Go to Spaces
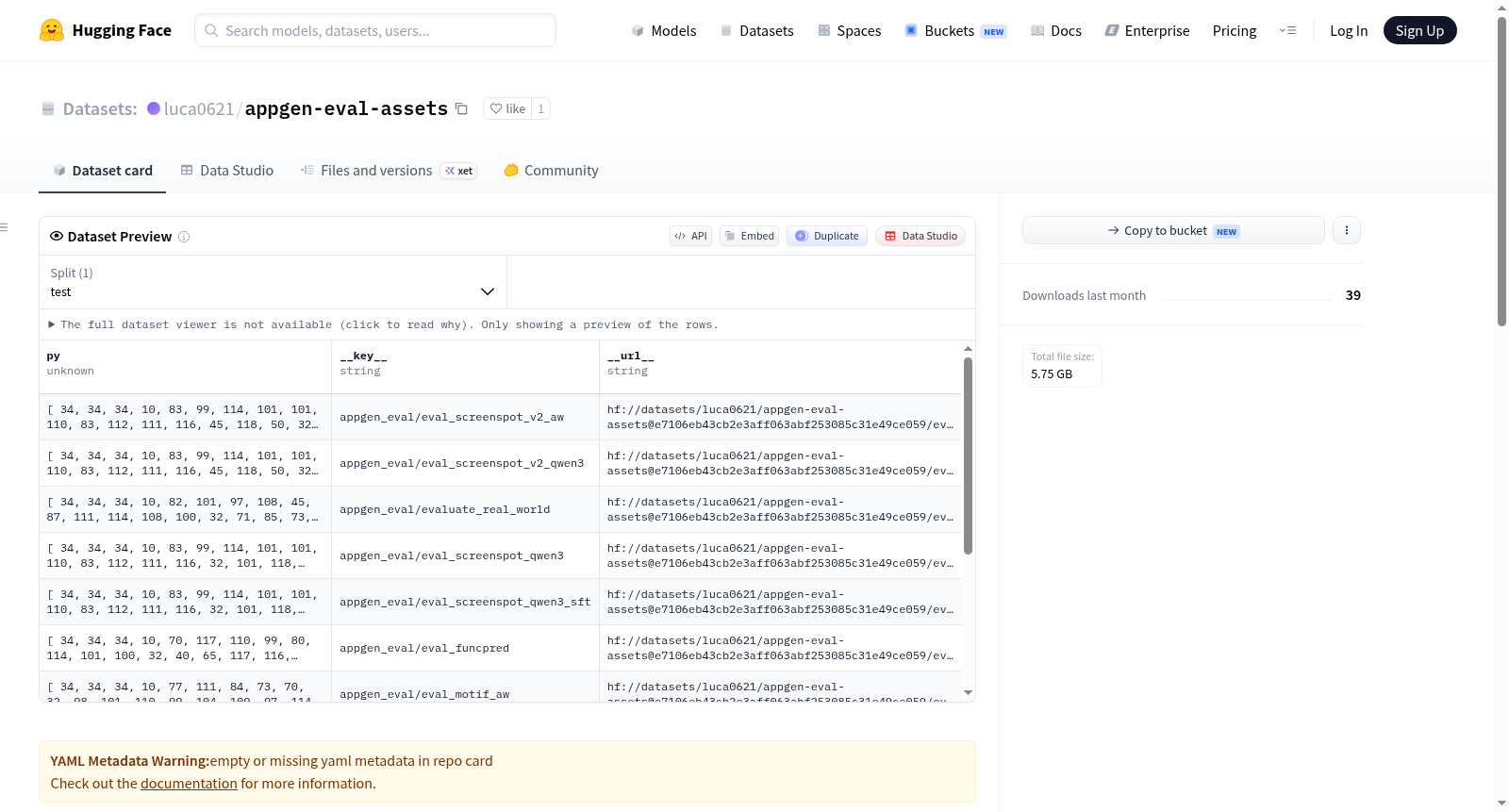The height and width of the screenshot is (812, 1509). [x=850, y=30]
